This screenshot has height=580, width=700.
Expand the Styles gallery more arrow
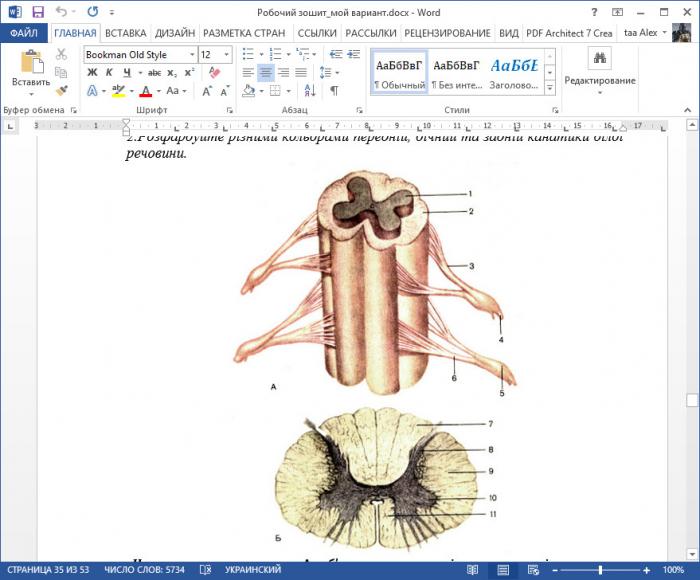click(x=550, y=88)
